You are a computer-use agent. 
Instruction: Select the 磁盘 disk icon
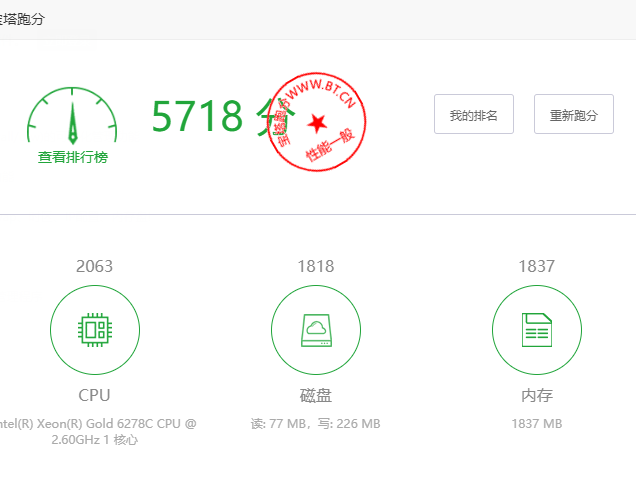coord(316,330)
